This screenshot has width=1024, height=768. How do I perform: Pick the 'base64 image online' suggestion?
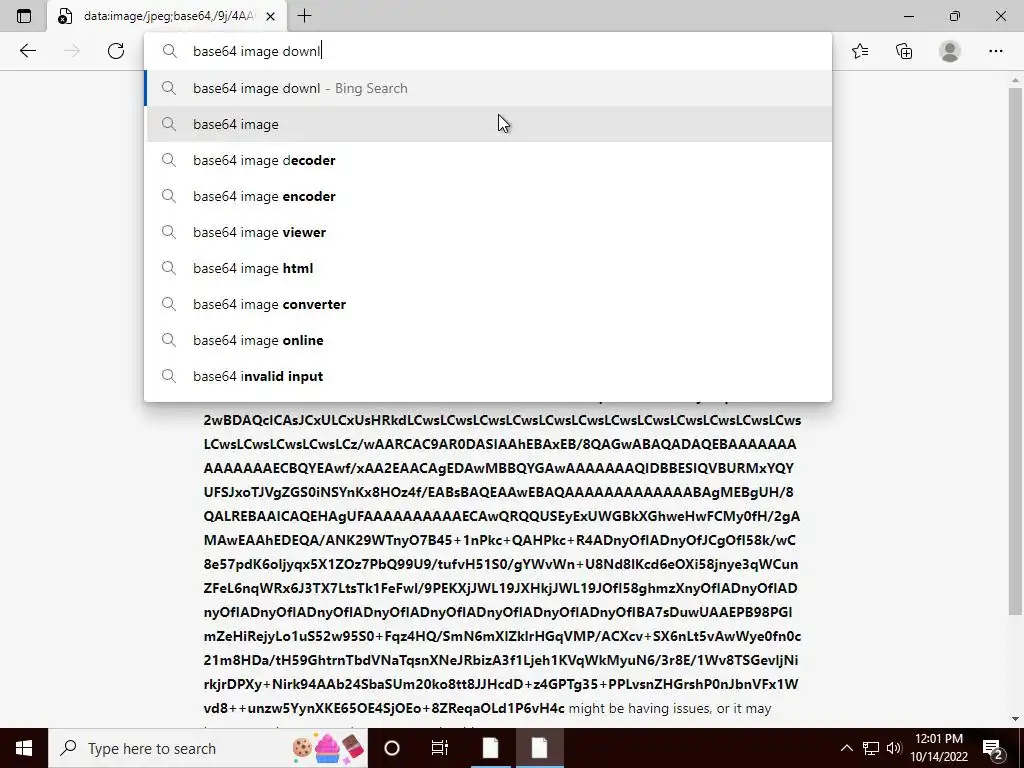pos(488,340)
